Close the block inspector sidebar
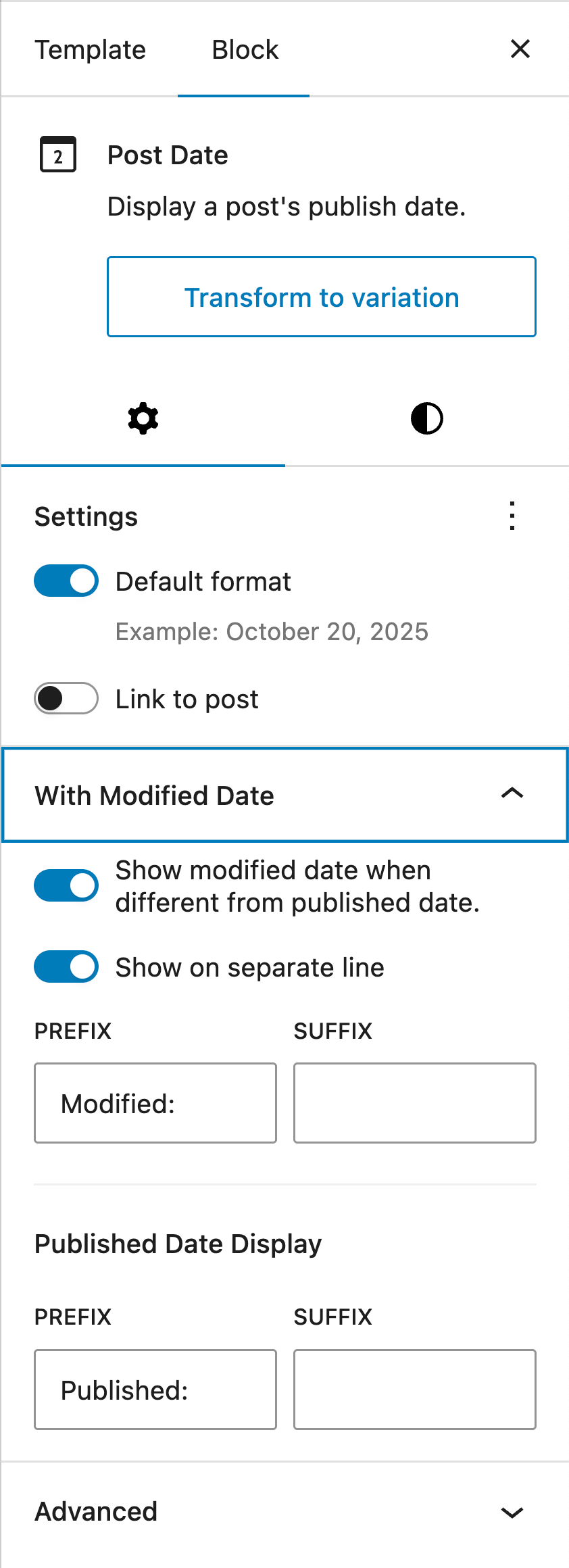Screen dimensions: 569x1568 tap(520, 49)
